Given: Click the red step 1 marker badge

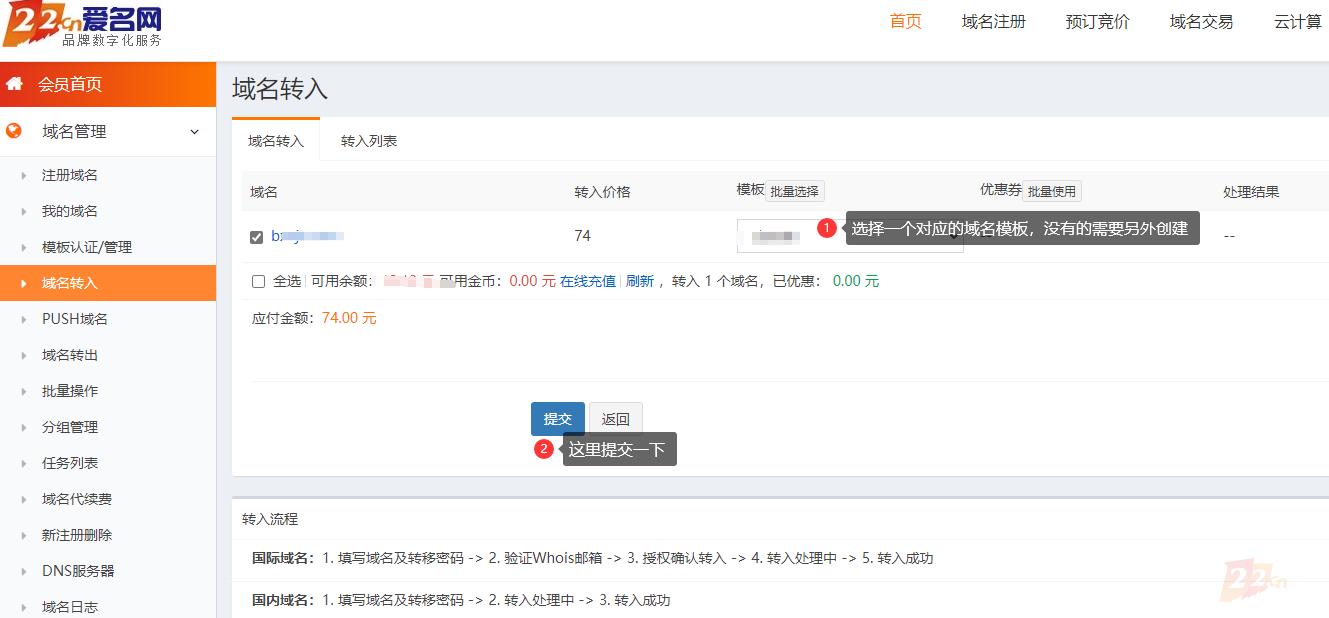Looking at the screenshot, I should click(x=826, y=228).
